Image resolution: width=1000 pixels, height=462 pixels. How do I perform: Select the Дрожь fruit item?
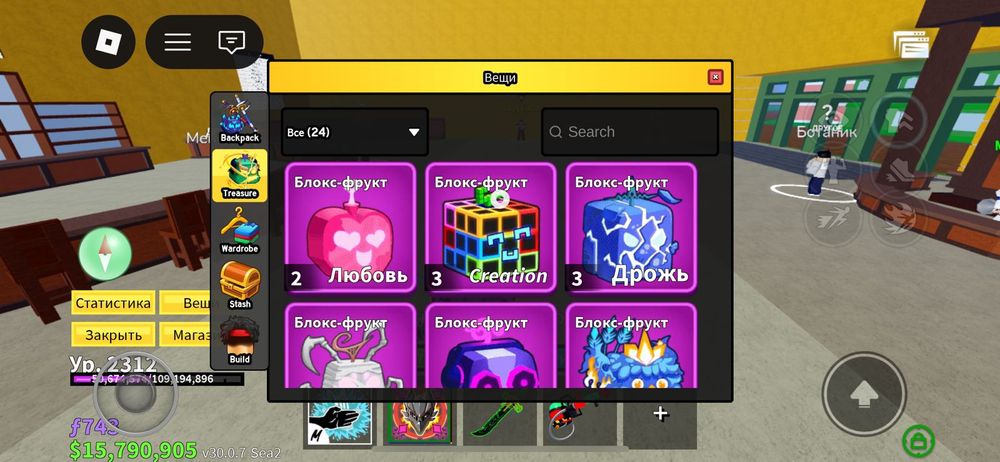[x=631, y=227]
